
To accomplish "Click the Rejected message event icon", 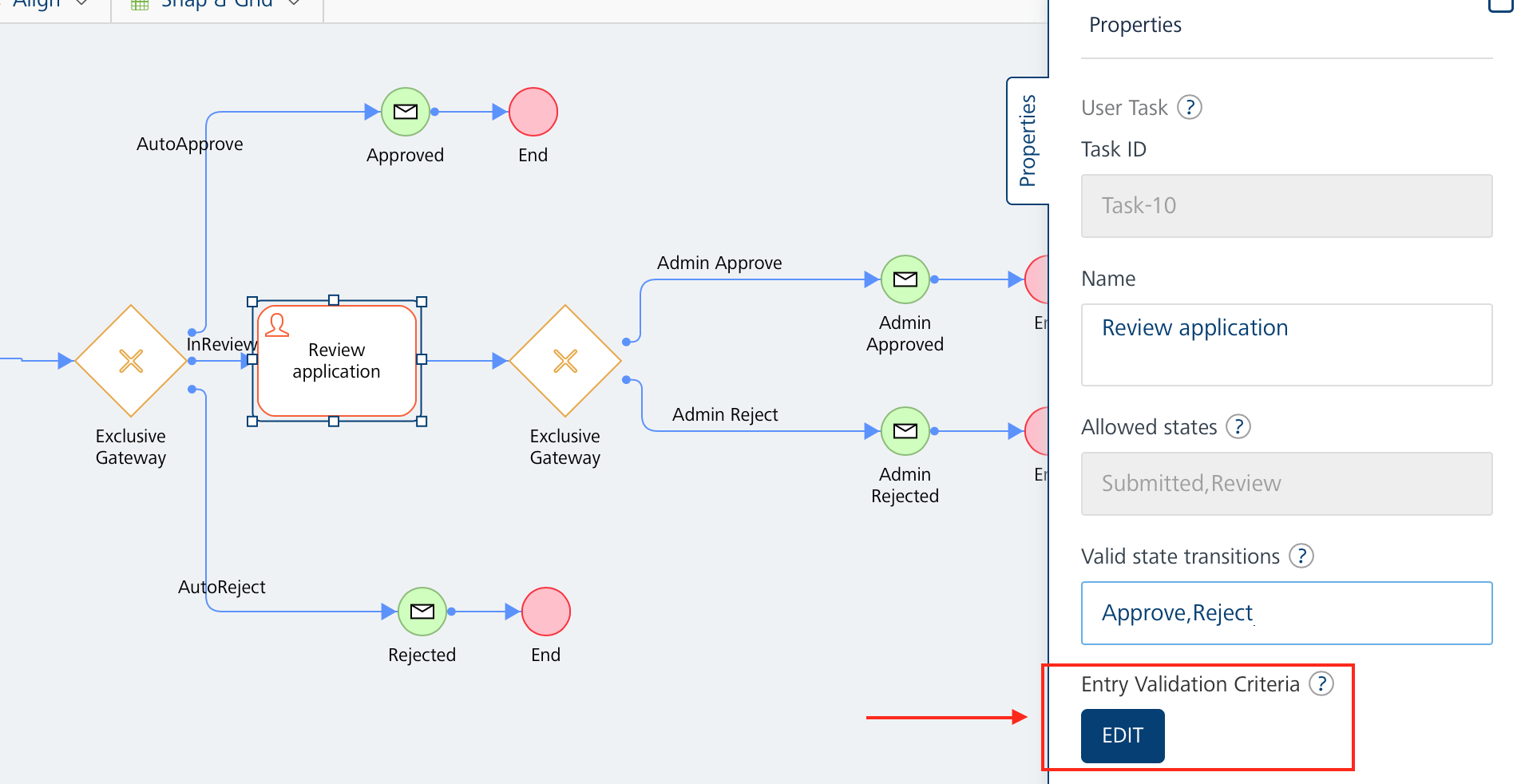I will 422,612.
